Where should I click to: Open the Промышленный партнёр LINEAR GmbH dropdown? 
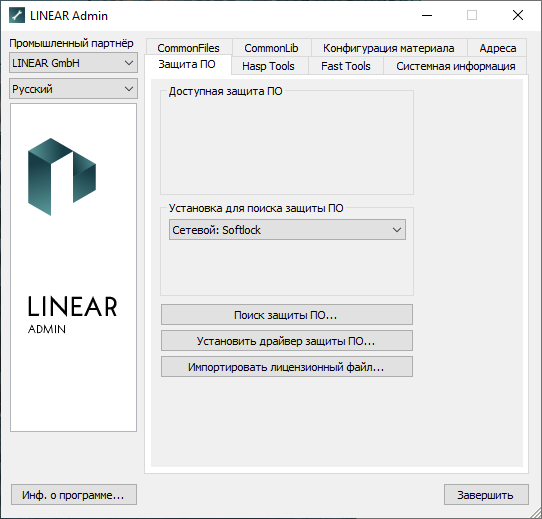point(73,63)
